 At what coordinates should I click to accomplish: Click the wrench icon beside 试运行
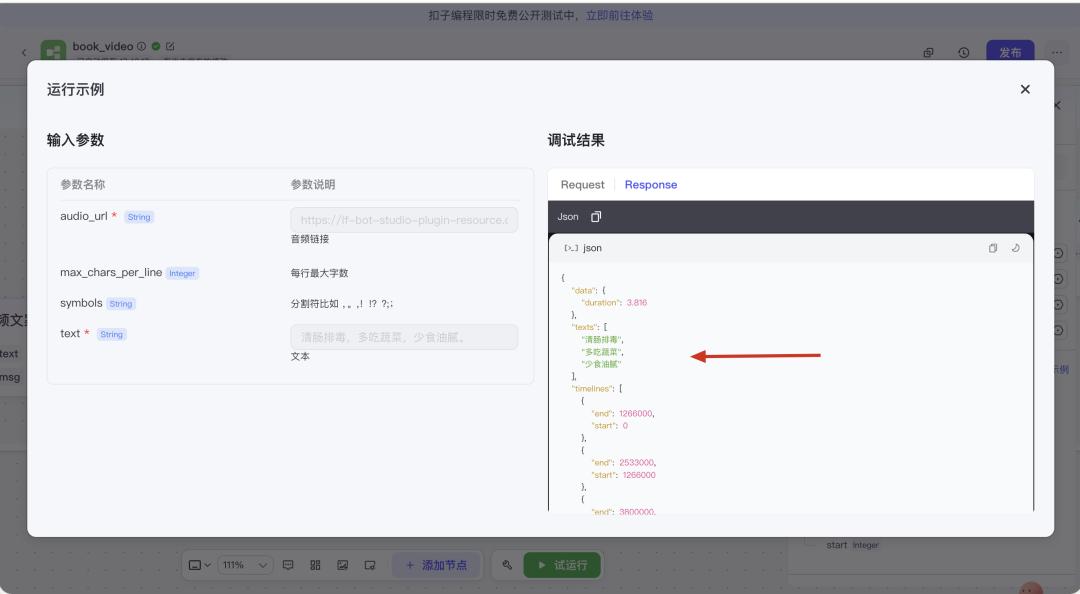[x=507, y=564]
